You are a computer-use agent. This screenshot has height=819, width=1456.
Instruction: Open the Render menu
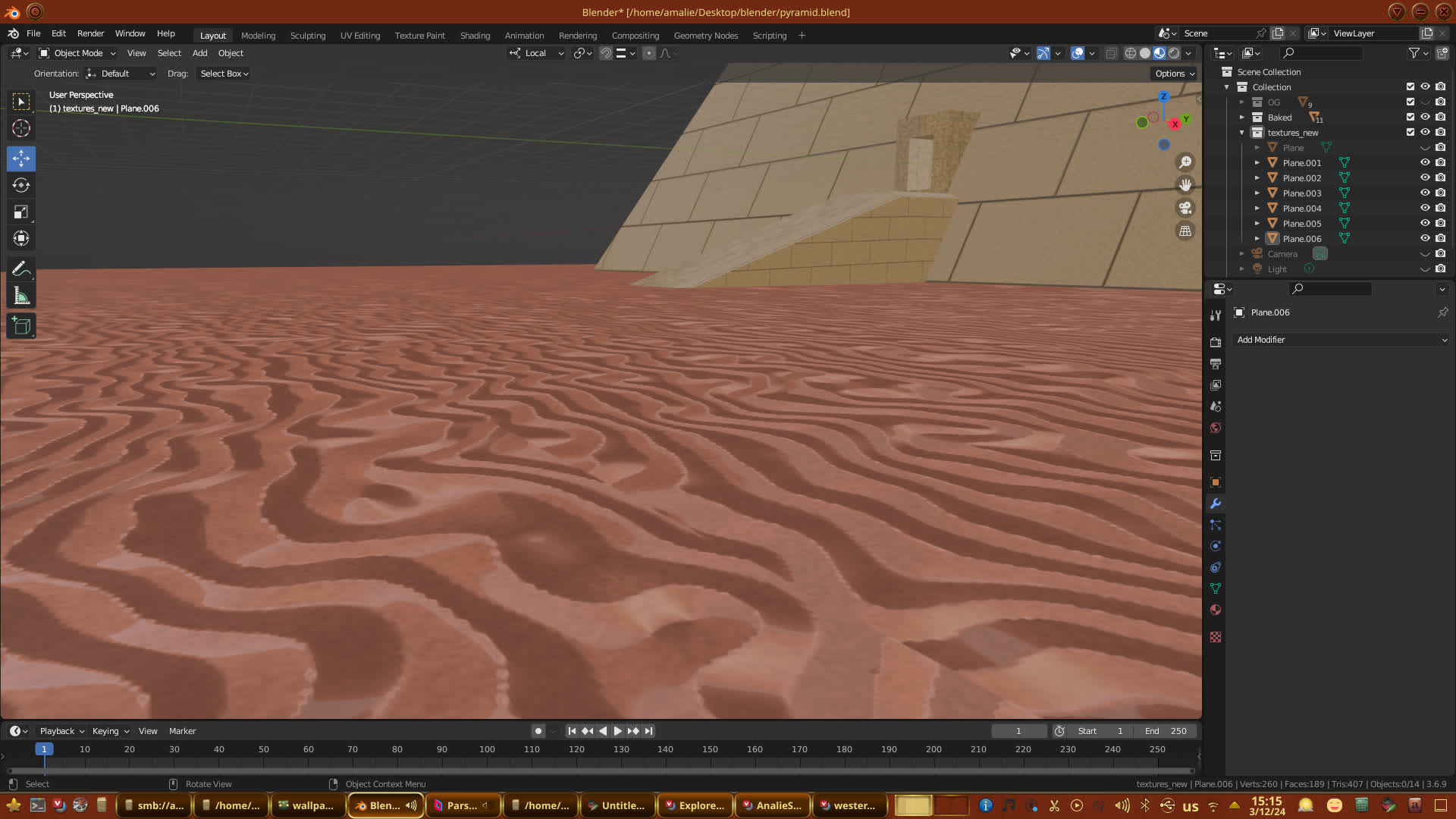coord(90,33)
